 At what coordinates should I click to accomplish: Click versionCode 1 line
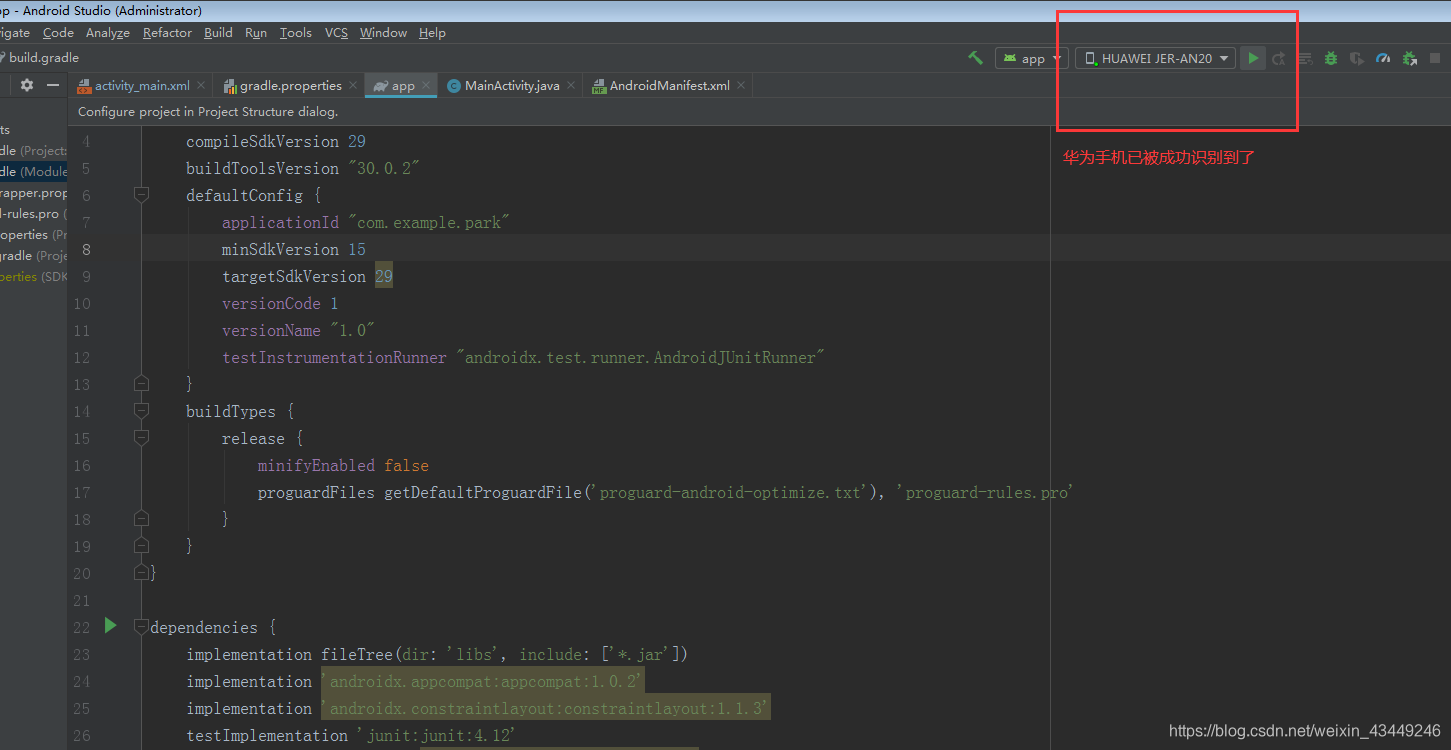tap(280, 304)
